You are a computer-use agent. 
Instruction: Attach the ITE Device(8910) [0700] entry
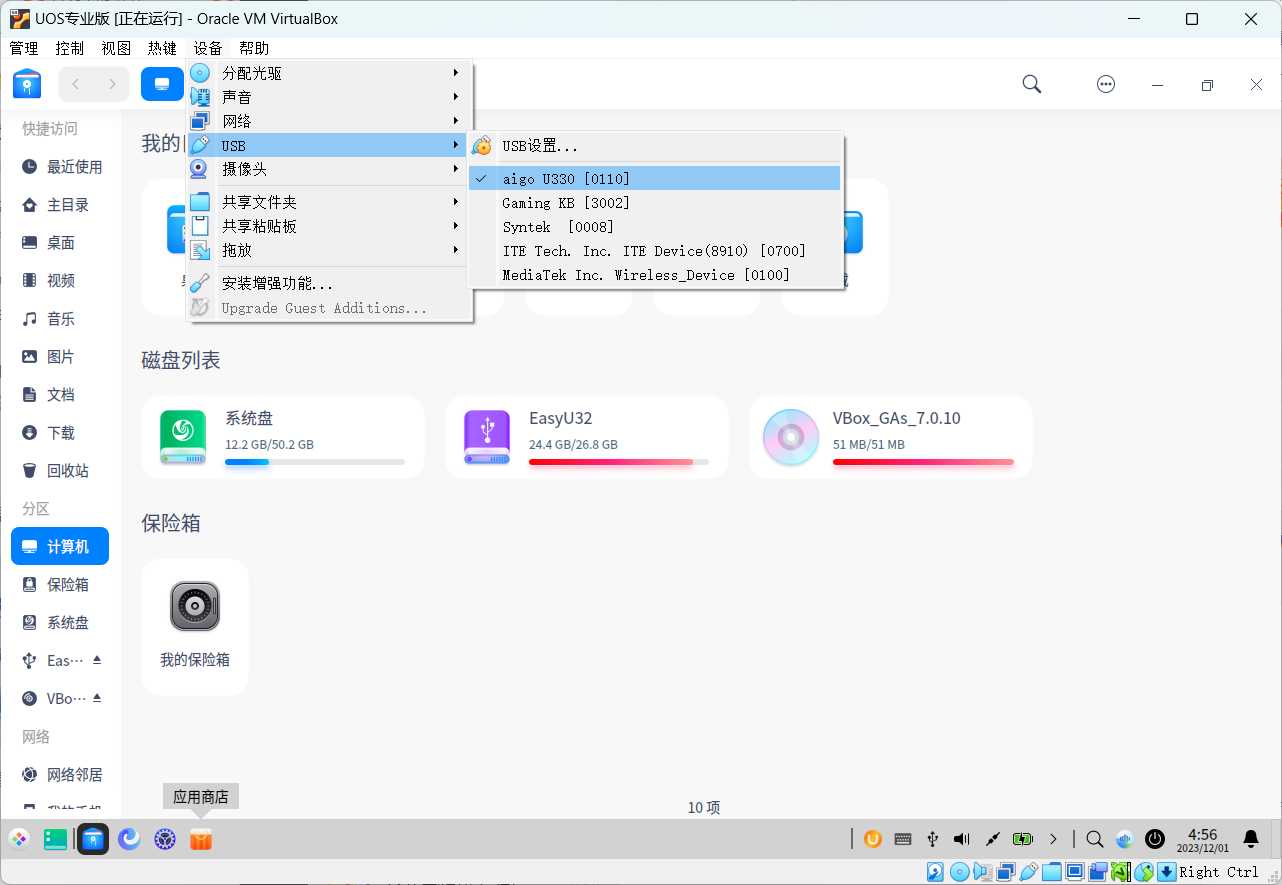[654, 250]
